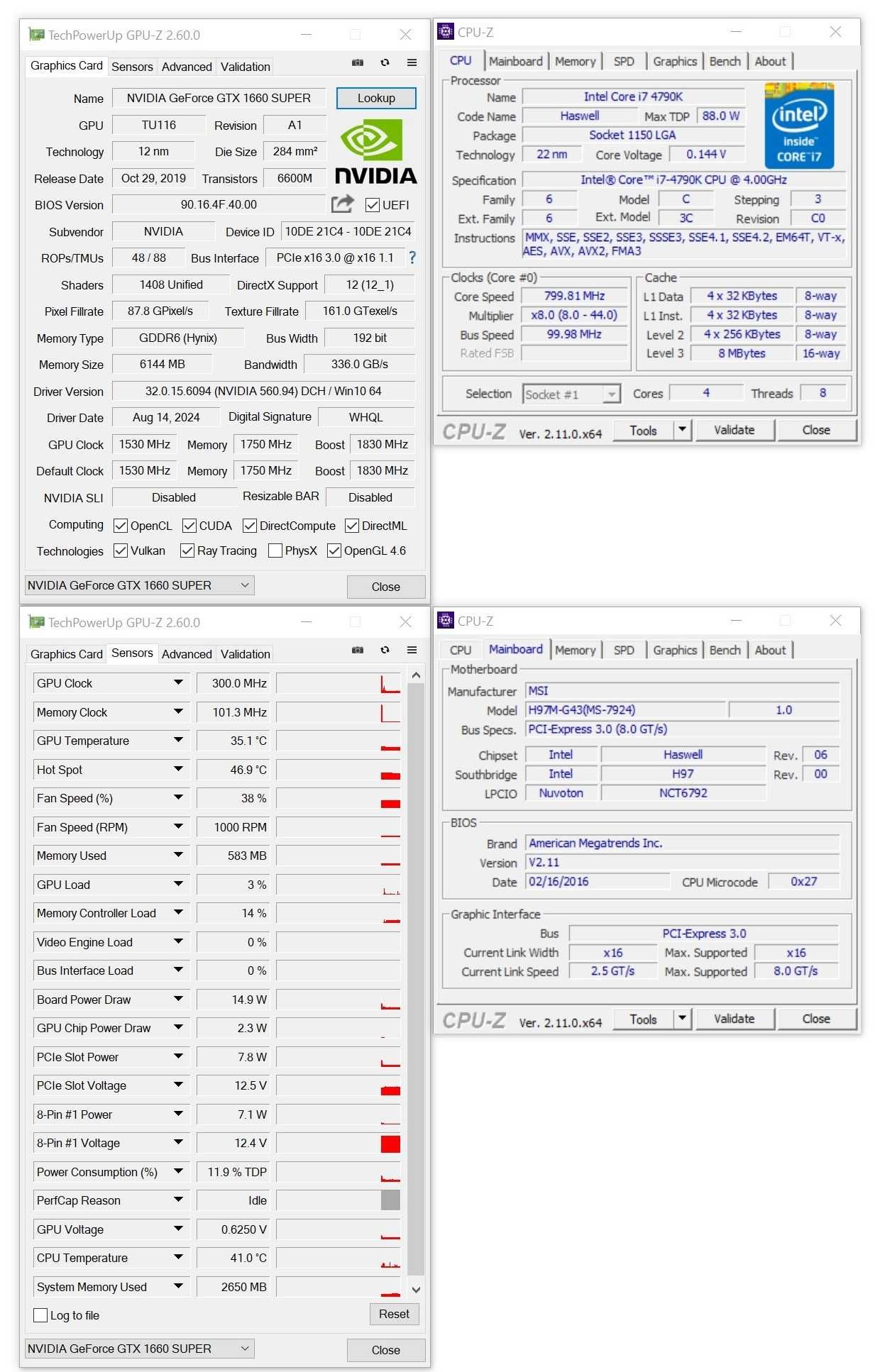The height and width of the screenshot is (1372, 880).
Task: Click the GPU Temperature reading "35.1 °C"
Action: pyautogui.click(x=233, y=741)
